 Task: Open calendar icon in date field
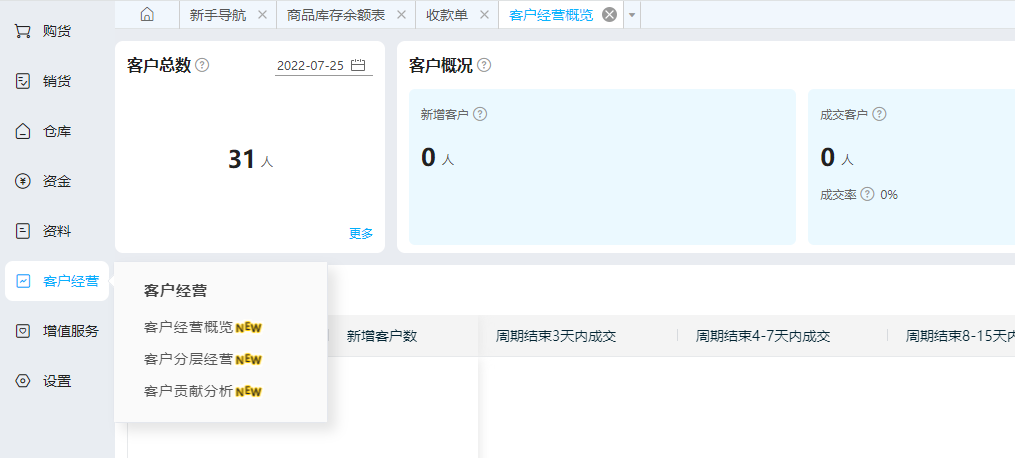coord(358,65)
